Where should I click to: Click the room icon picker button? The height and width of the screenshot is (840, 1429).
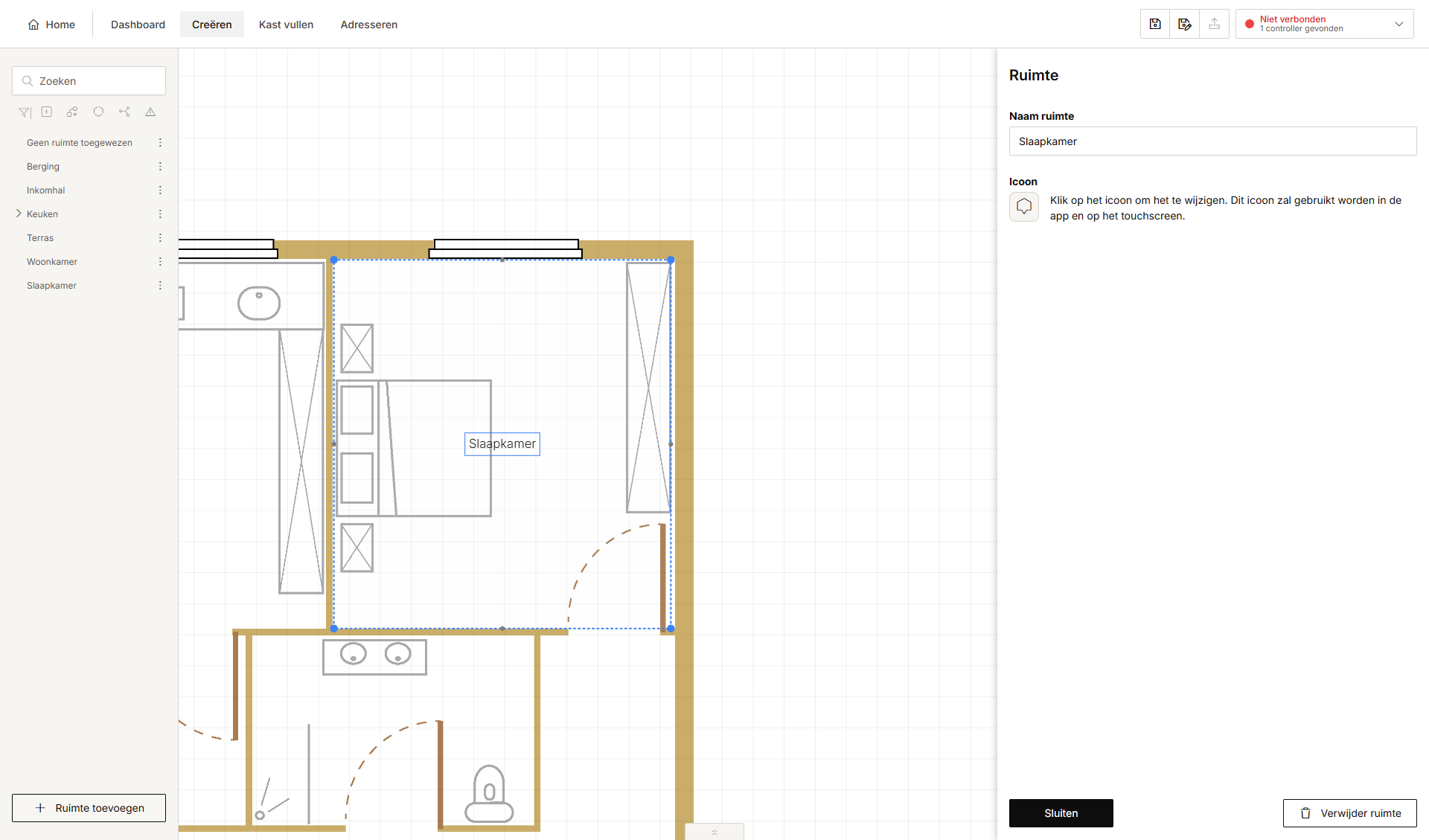click(x=1024, y=207)
